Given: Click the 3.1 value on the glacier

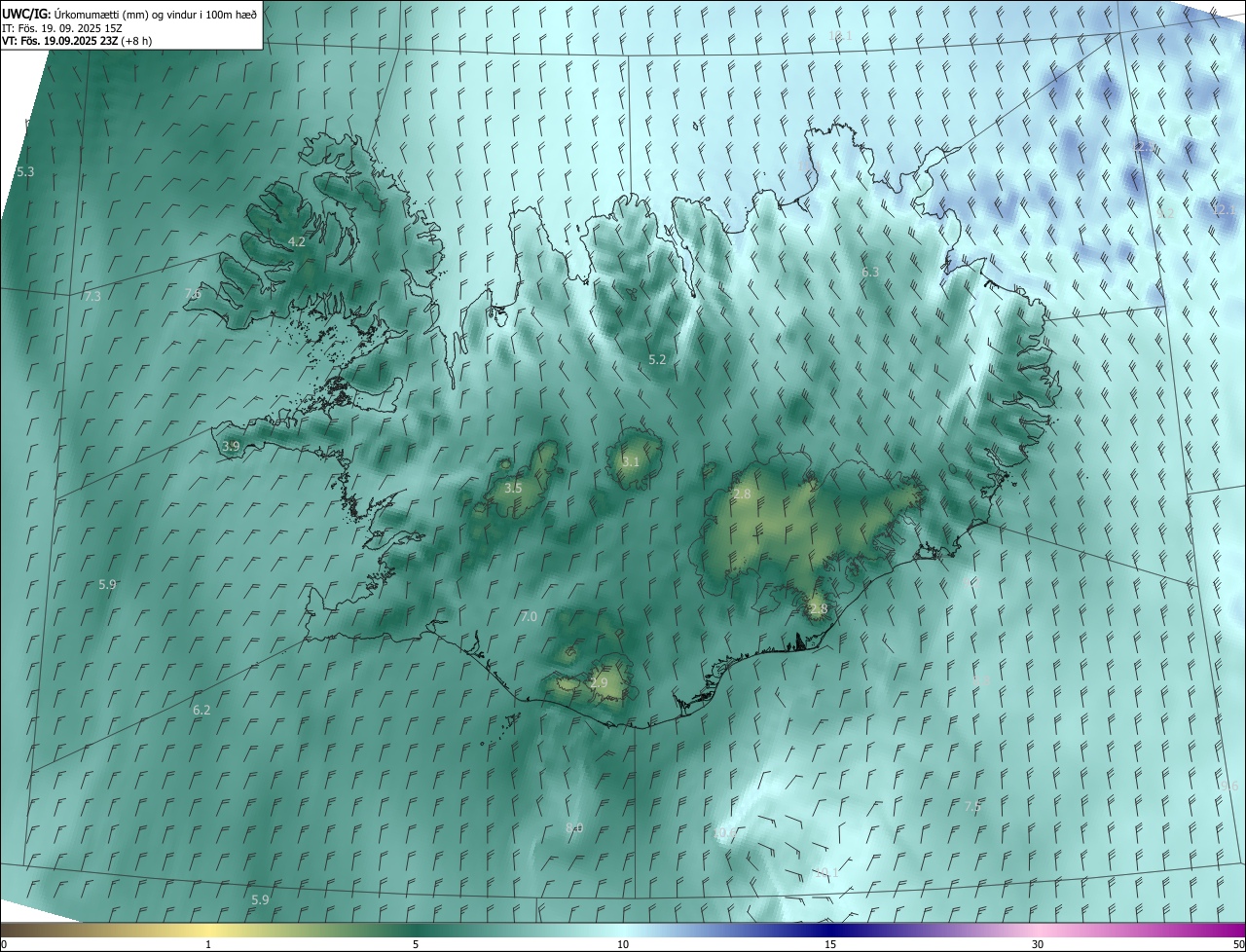Looking at the screenshot, I should tap(631, 461).
